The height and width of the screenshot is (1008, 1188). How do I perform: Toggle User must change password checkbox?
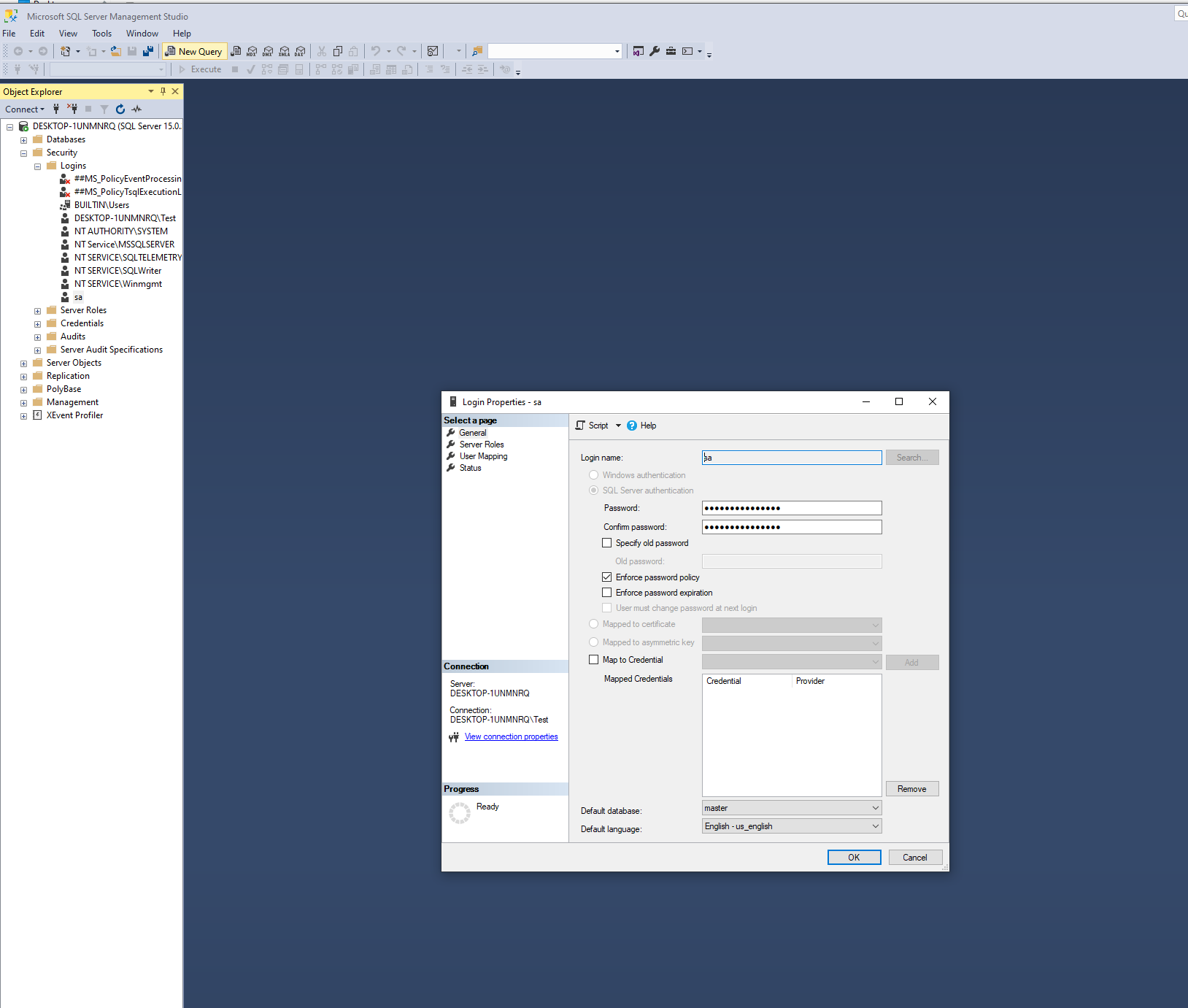pos(607,608)
